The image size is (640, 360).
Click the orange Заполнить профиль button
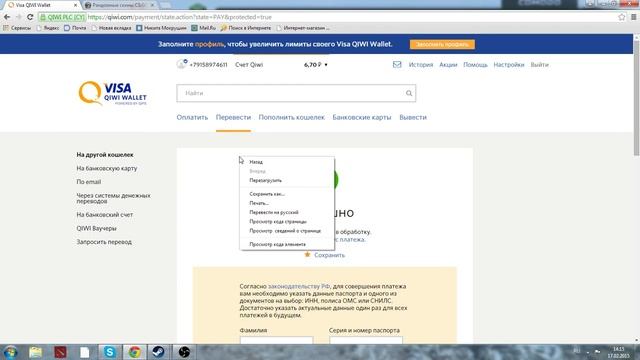(442, 44)
